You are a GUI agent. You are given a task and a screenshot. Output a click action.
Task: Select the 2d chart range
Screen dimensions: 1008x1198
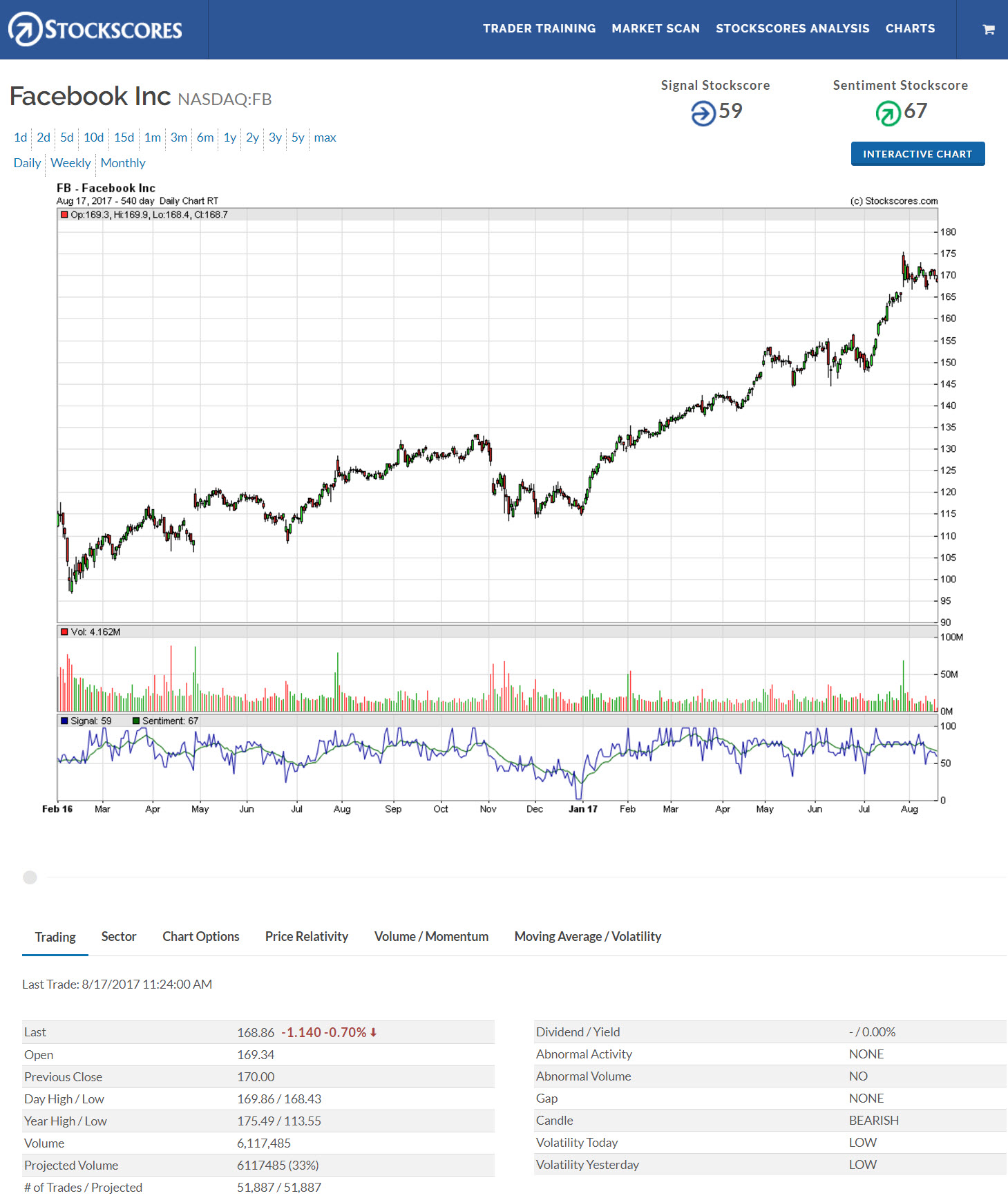pyautogui.click(x=44, y=137)
